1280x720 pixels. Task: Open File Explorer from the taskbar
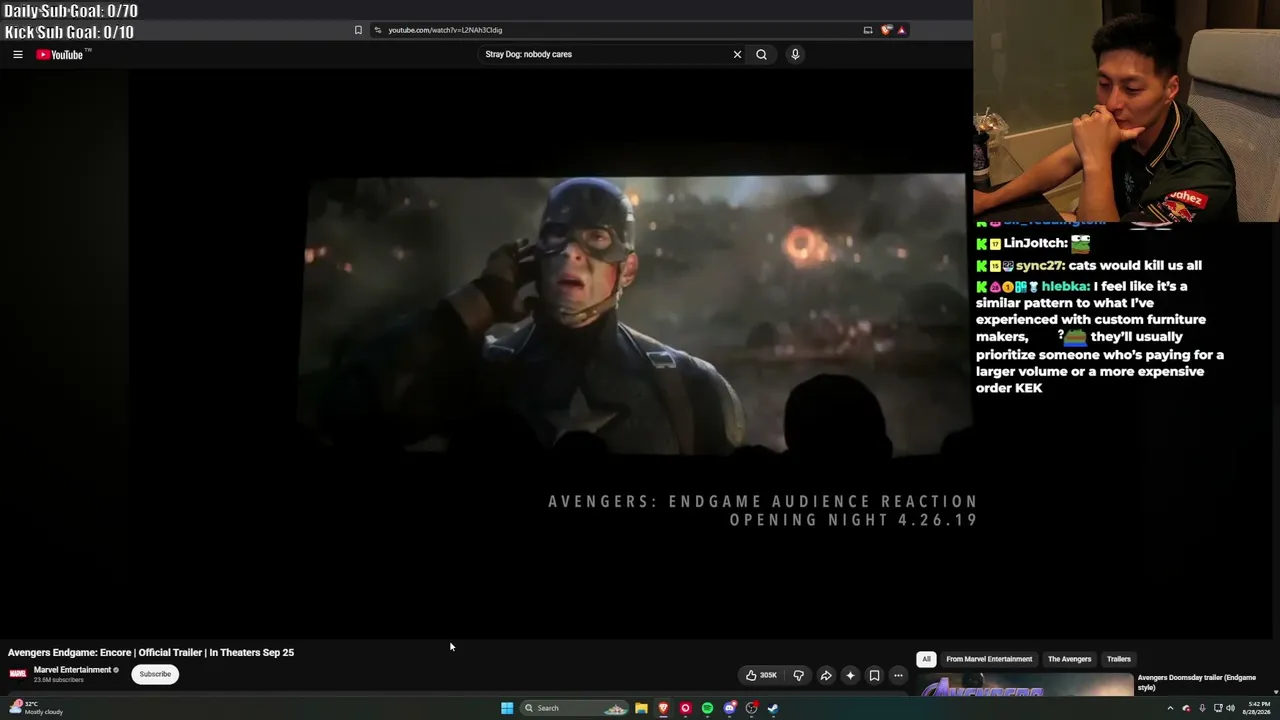641,708
